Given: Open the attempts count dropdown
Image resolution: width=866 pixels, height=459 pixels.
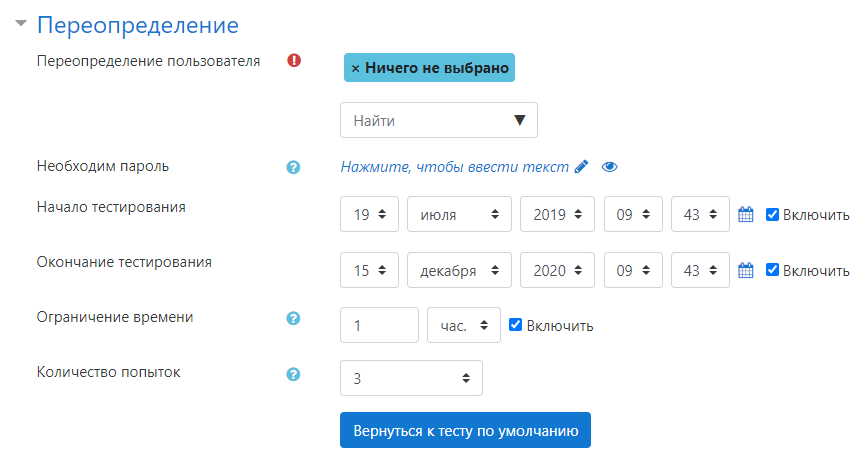Looking at the screenshot, I should [411, 378].
